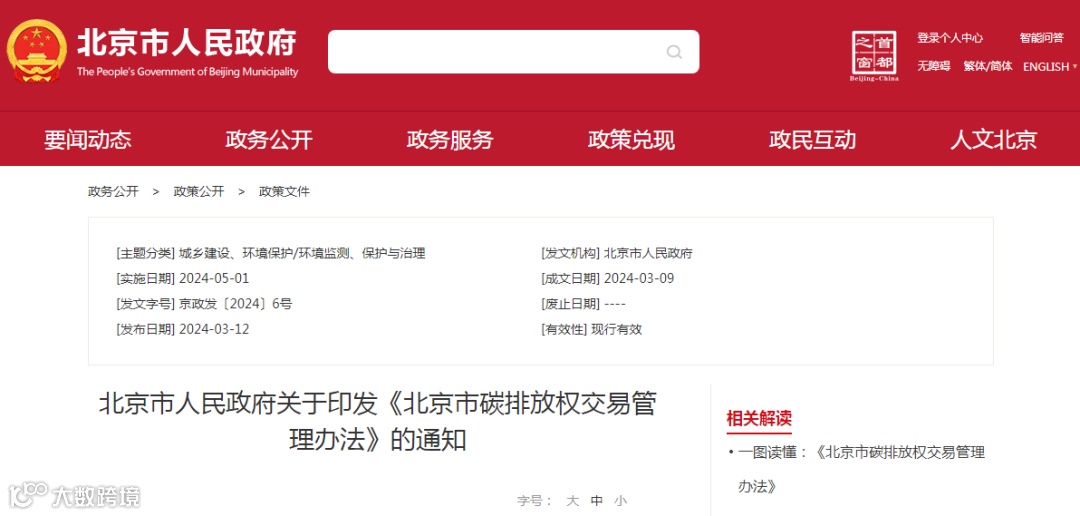1080x516 pixels.
Task: Go to 政务公开 in breadcrumb
Action: pos(113,192)
